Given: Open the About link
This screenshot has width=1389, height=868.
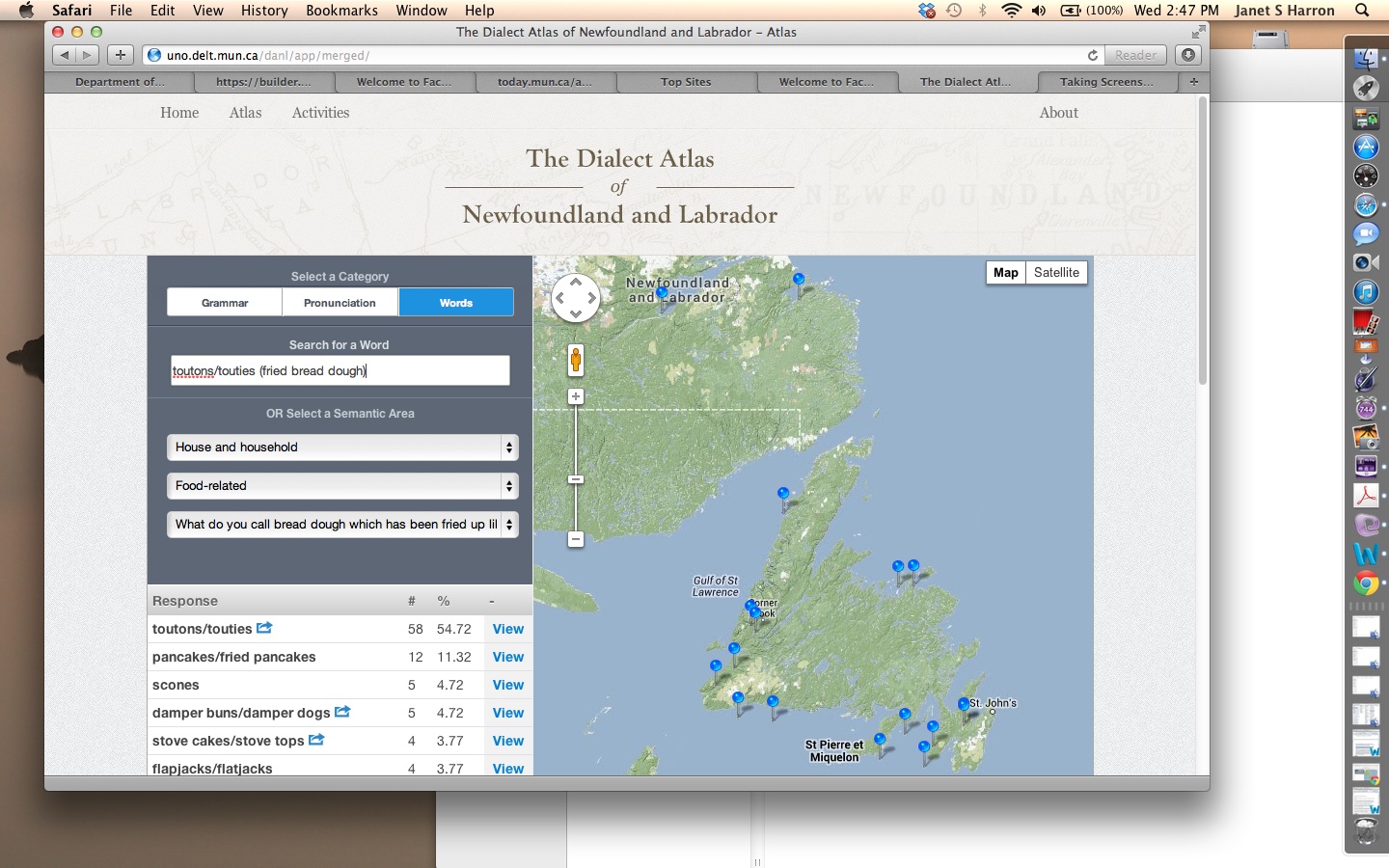Looking at the screenshot, I should tap(1058, 113).
